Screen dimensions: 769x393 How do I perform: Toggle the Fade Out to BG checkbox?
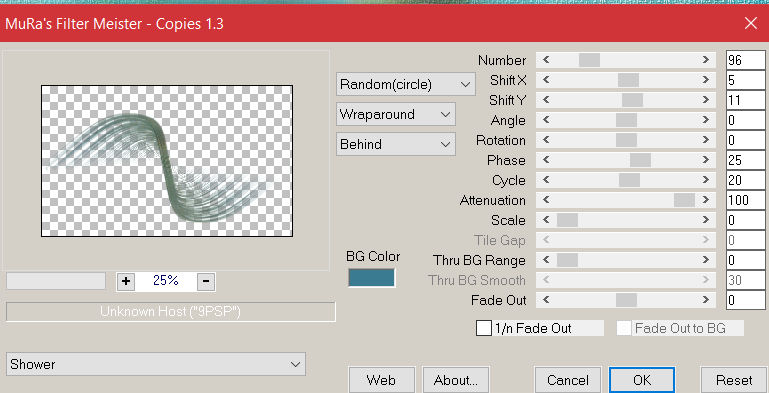[x=624, y=328]
